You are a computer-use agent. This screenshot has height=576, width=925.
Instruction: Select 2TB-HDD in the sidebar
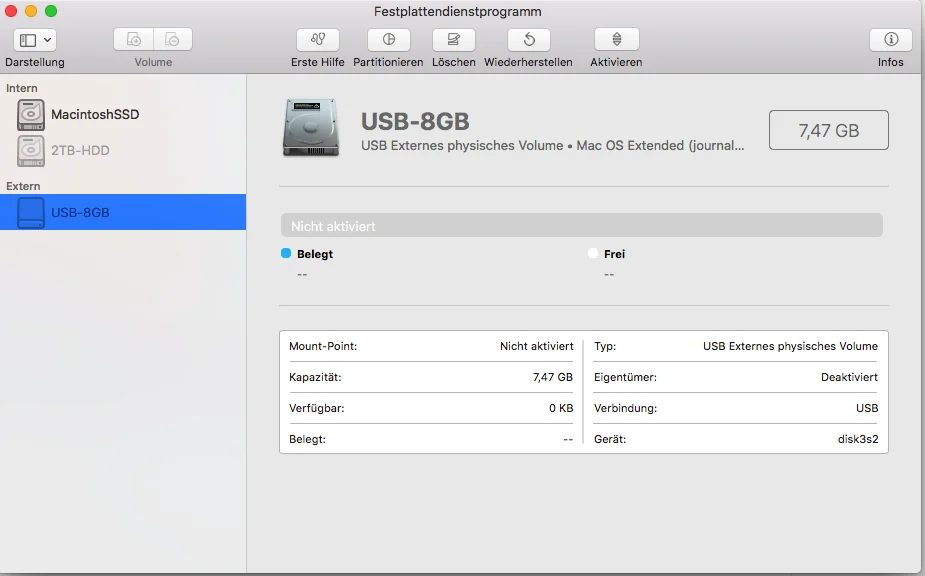click(80, 150)
